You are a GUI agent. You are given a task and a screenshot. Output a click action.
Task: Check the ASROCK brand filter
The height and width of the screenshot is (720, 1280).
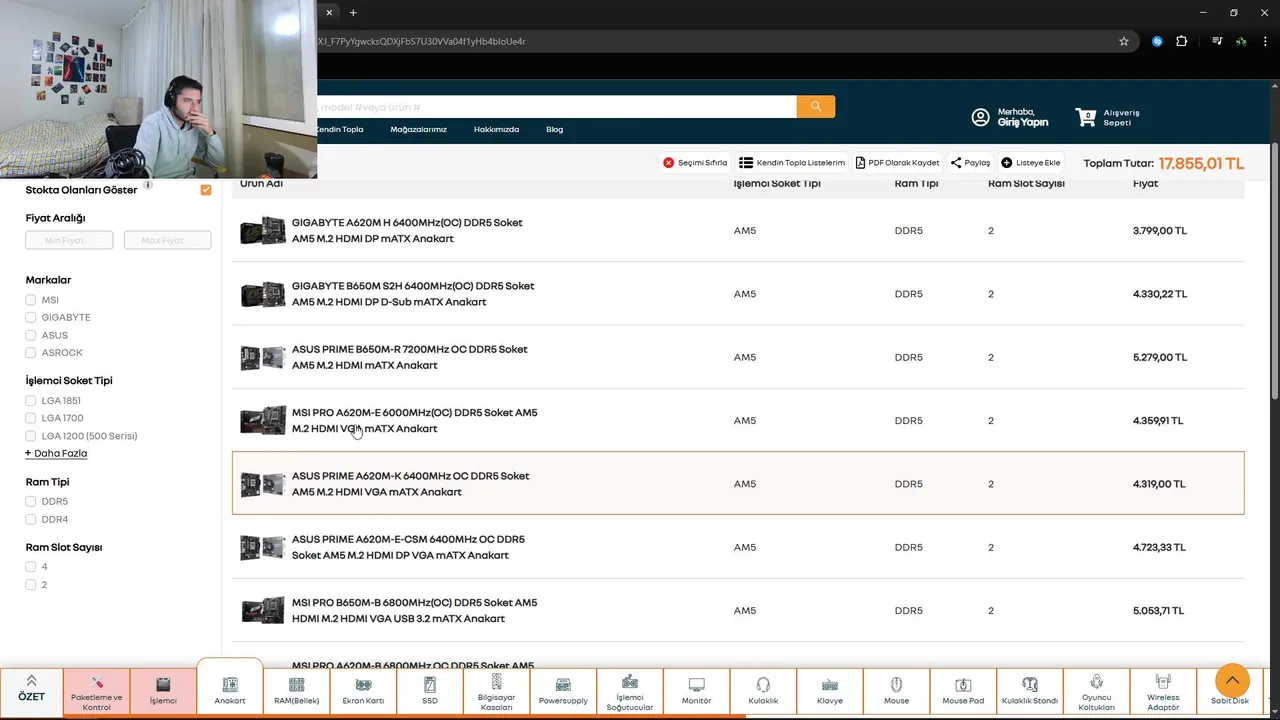(x=31, y=352)
